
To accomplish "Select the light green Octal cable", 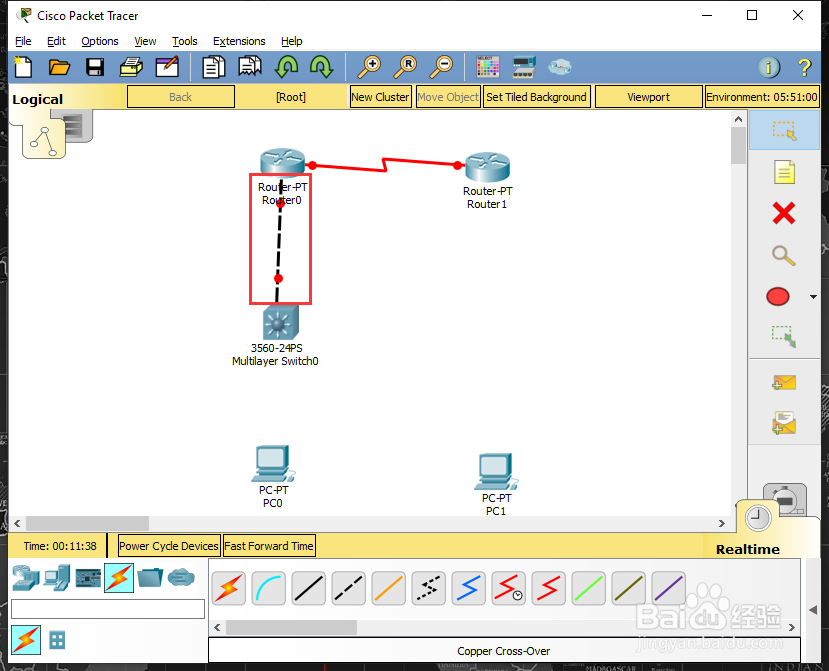I will pyautogui.click(x=588, y=588).
